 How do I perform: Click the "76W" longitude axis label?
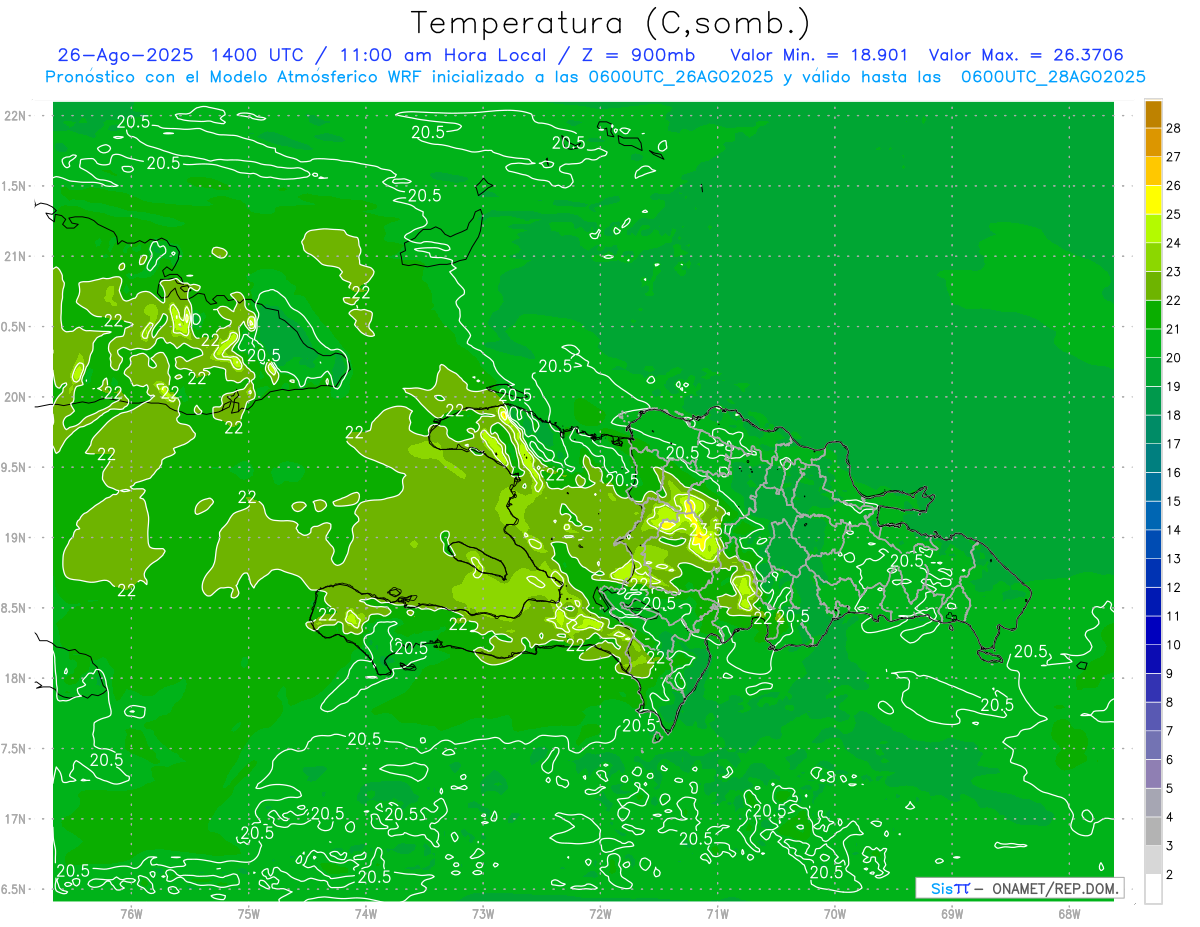pyautogui.click(x=131, y=912)
